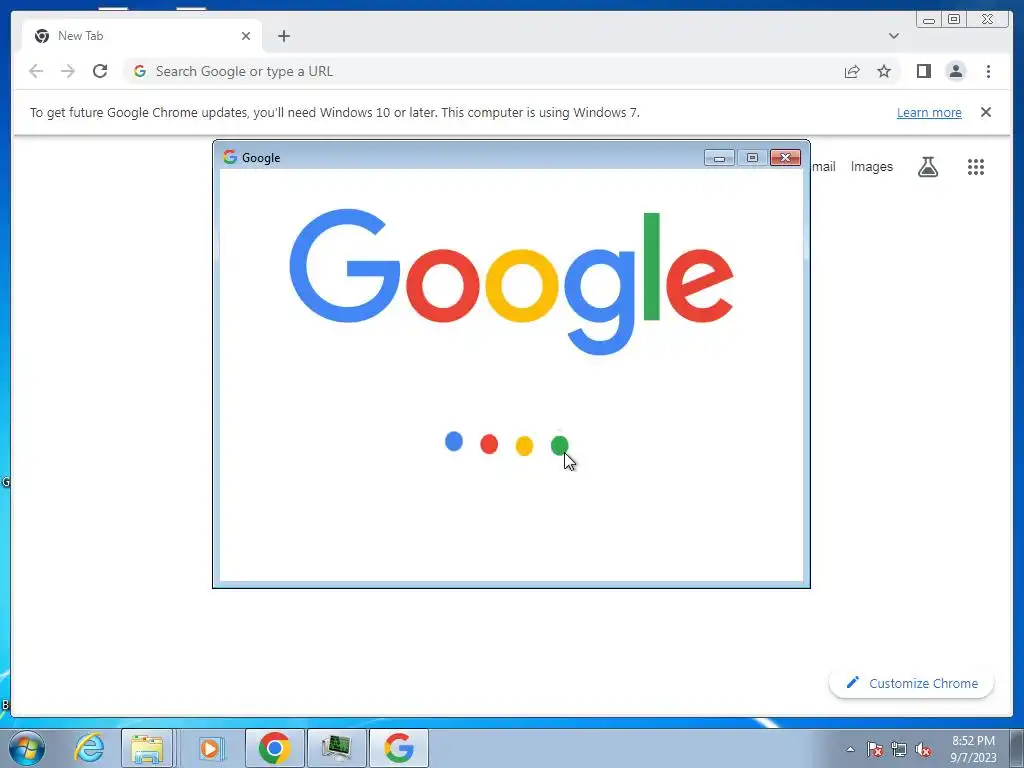This screenshot has height=768, width=1024.
Task: Minimize the Google popup window
Action: 719,157
